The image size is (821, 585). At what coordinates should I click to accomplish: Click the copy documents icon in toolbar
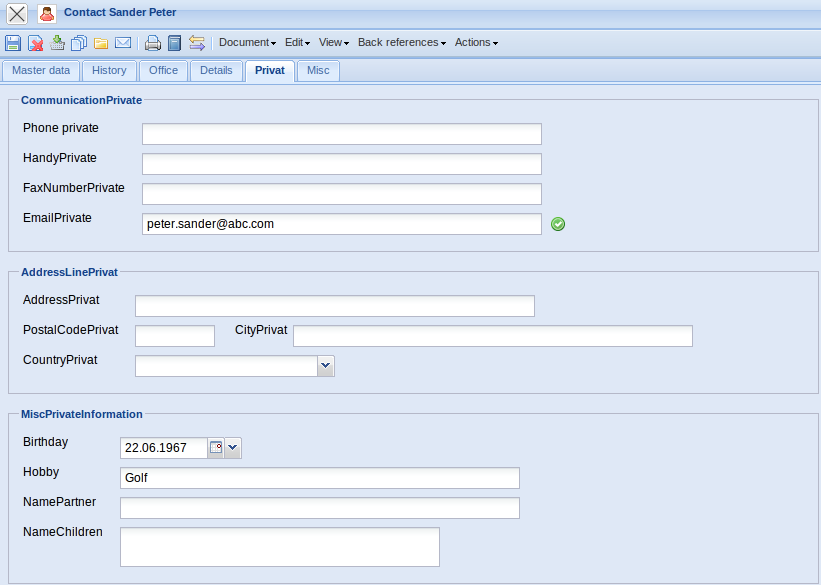pyautogui.click(x=79, y=43)
